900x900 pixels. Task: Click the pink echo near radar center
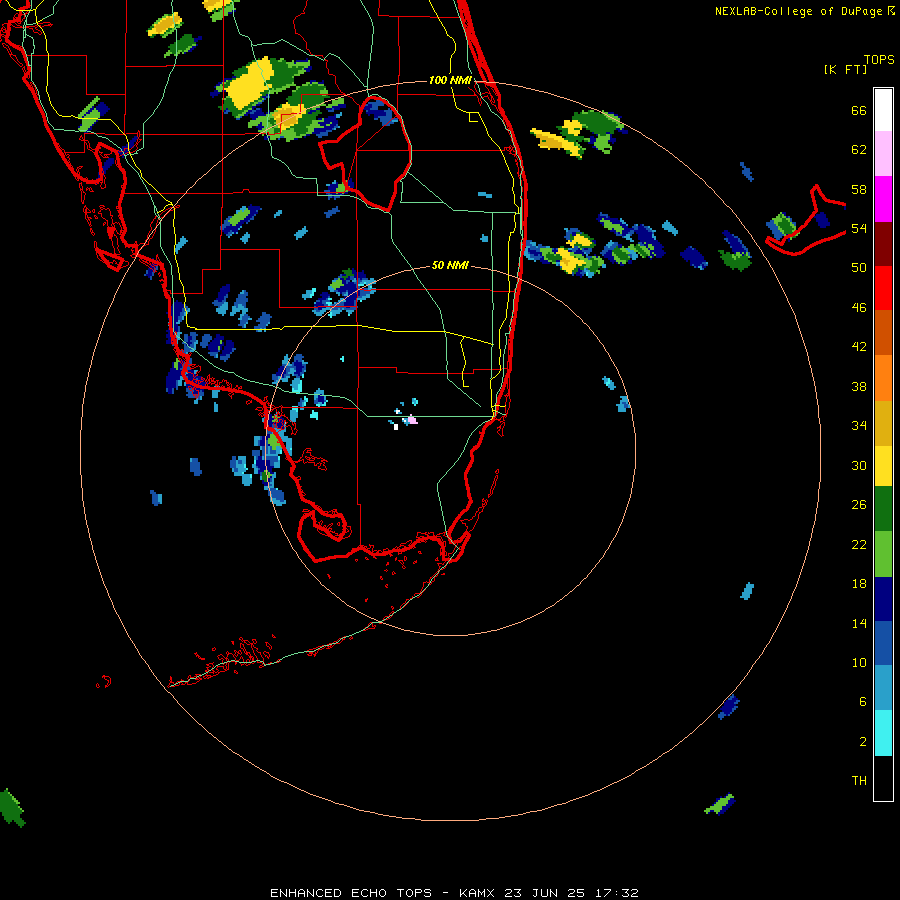click(x=412, y=420)
